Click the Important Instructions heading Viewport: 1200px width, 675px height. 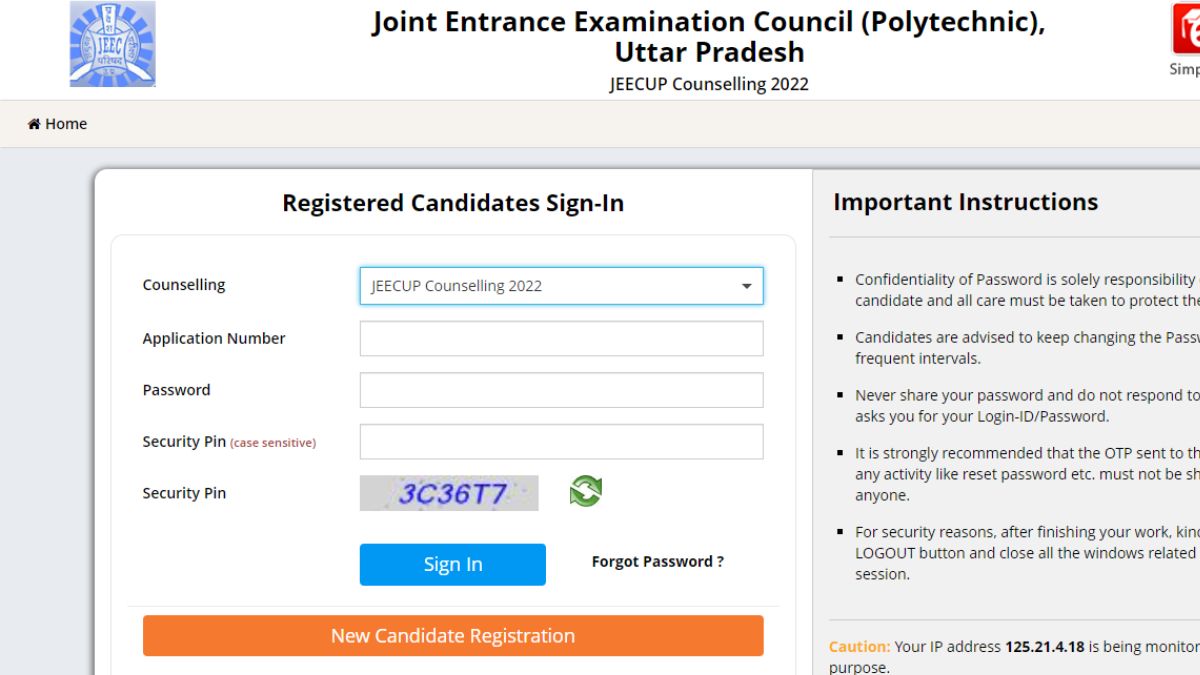[965, 201]
